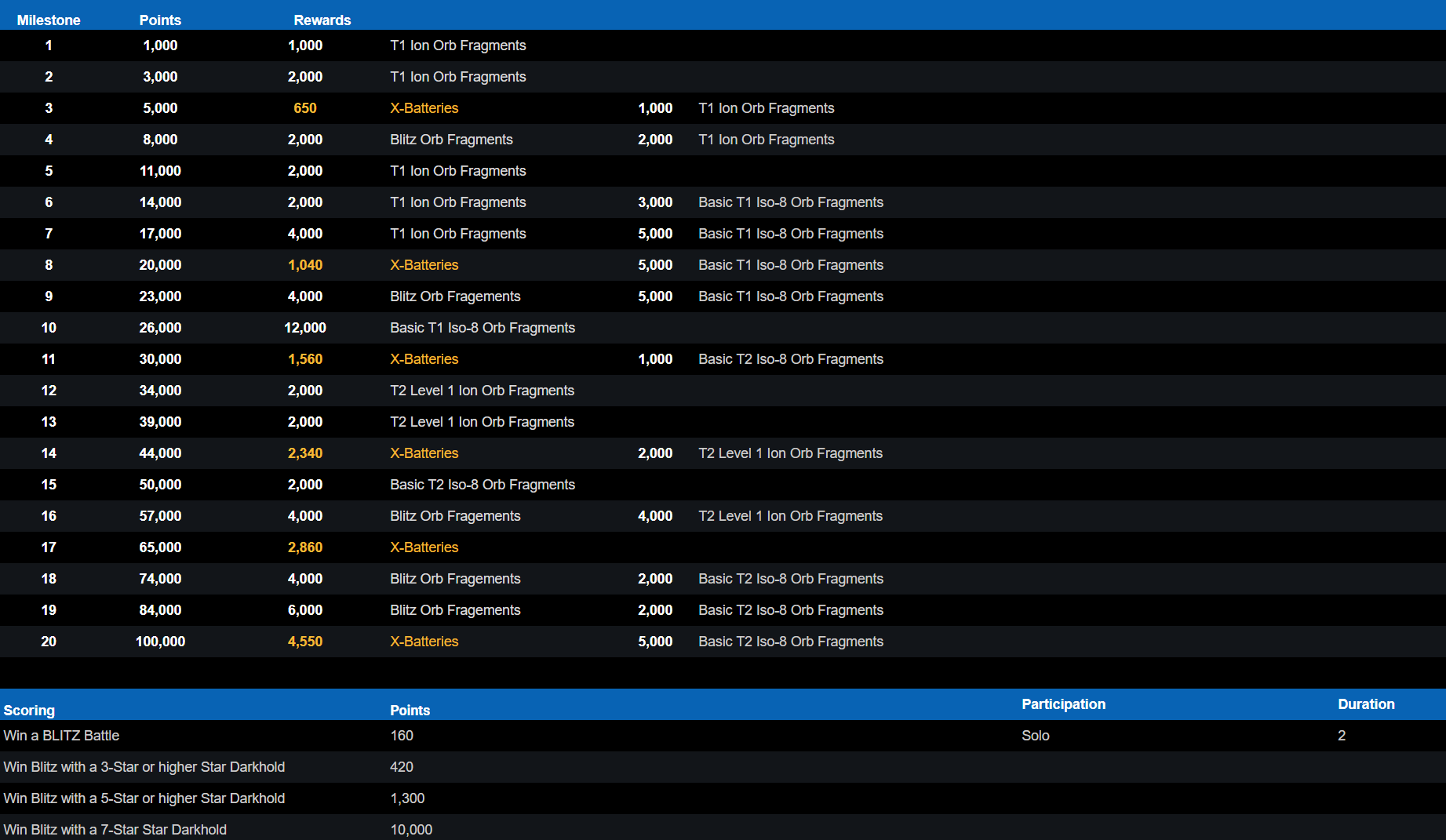Click the 100,000 points cell
Viewport: 1446px width, 840px height.
(x=160, y=642)
